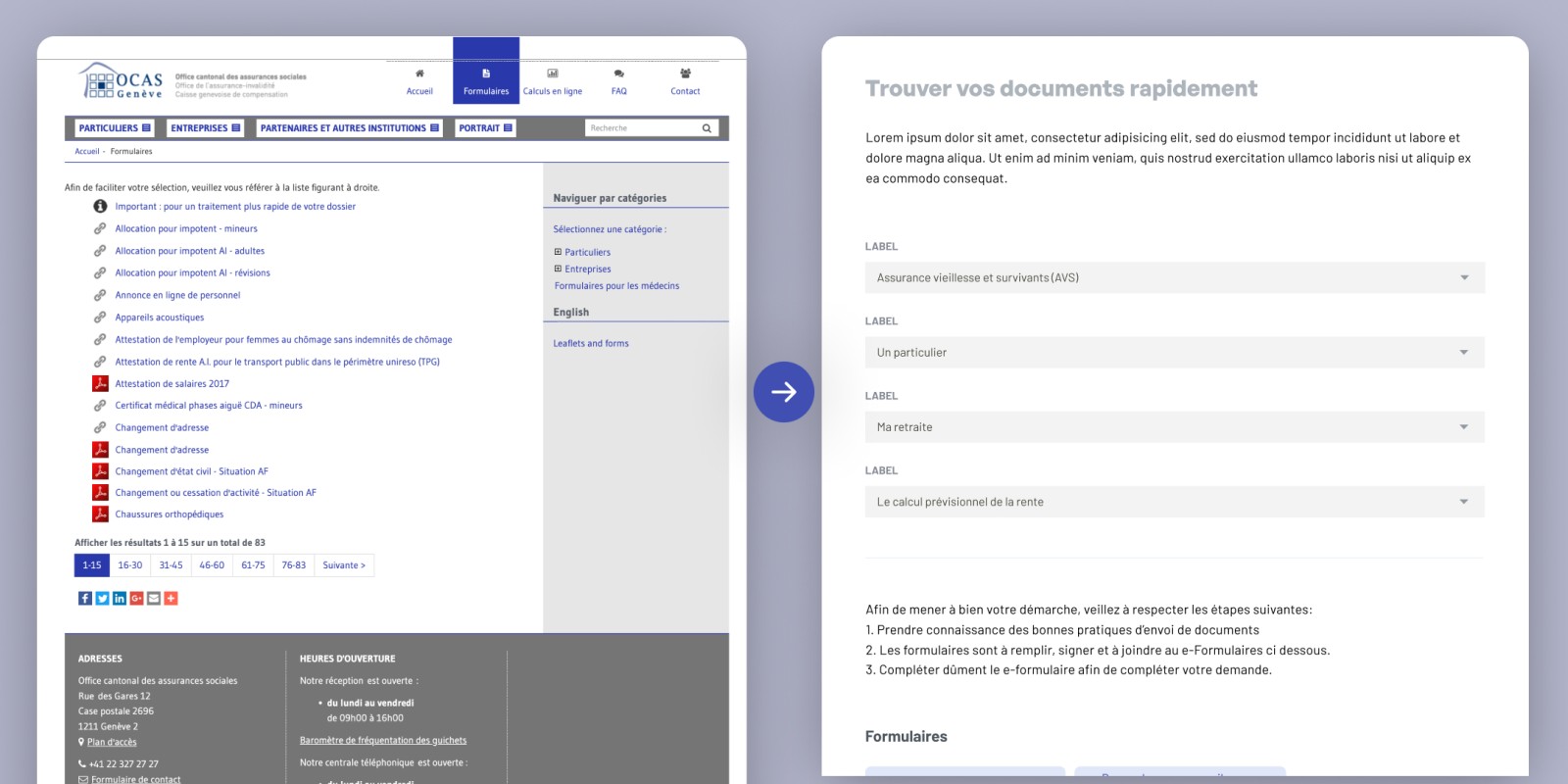Click link icon beside Appareils acoustiques
This screenshot has width=1568, height=784.
click(100, 318)
